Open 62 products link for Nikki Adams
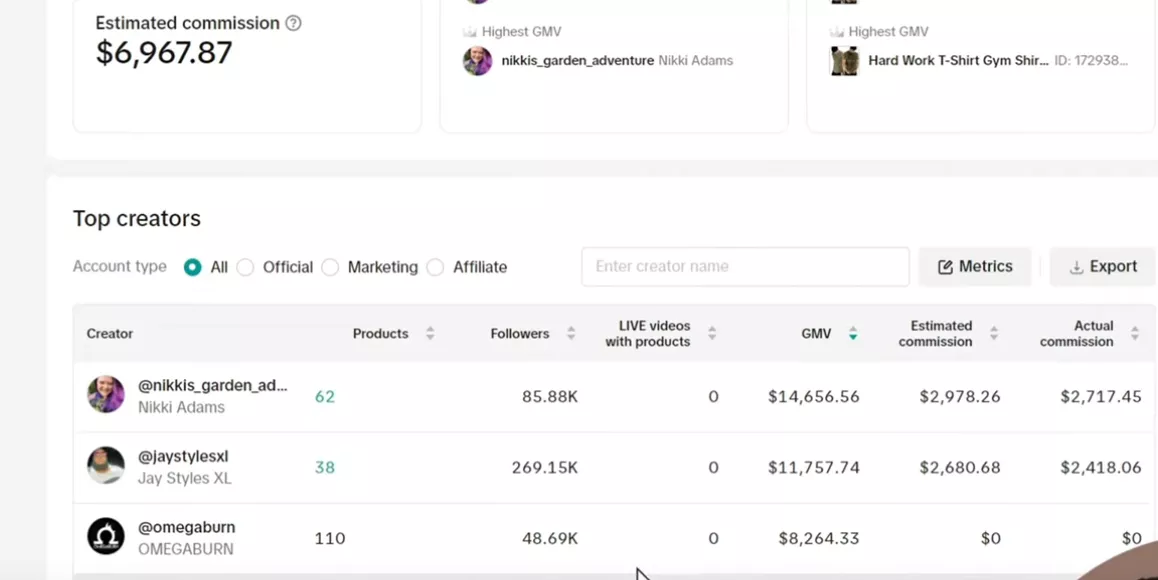The height and width of the screenshot is (580, 1158). 325,397
